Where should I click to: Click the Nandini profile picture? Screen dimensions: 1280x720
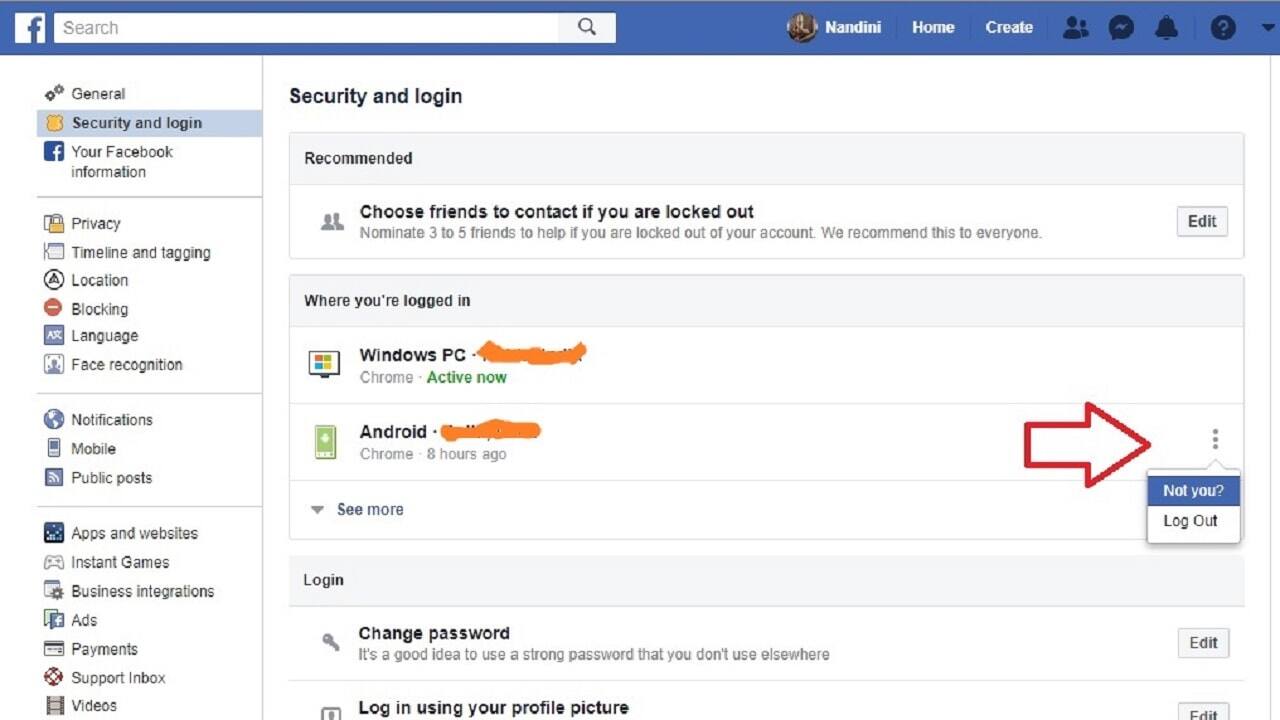click(802, 28)
